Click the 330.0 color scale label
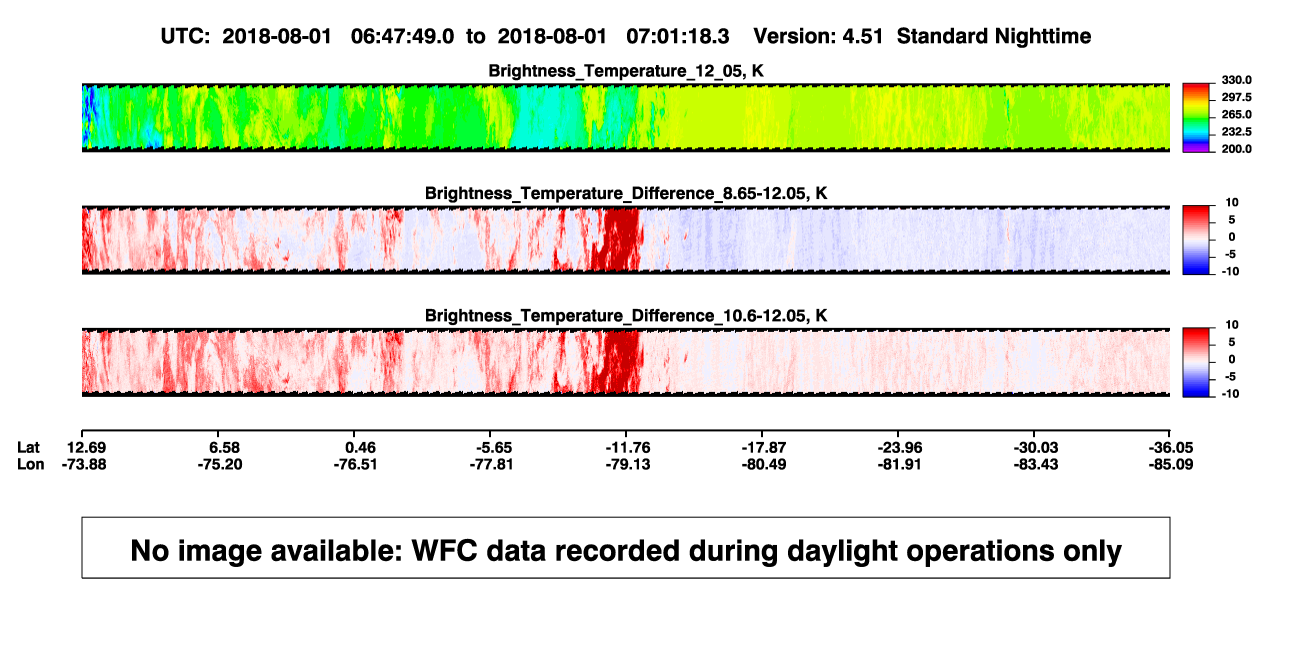The height and width of the screenshot is (667, 1300). pos(1237,80)
